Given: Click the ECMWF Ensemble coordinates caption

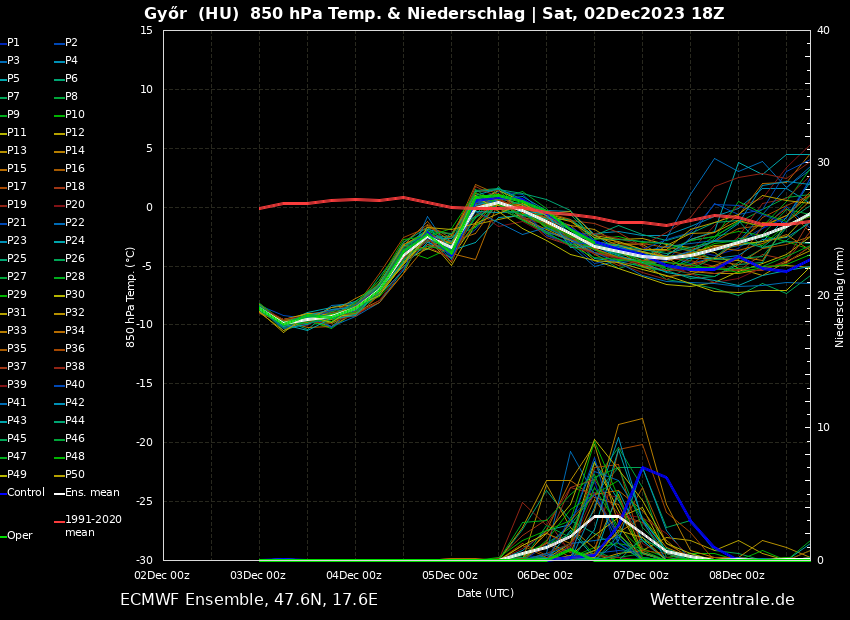Looking at the screenshot, I should [249, 600].
